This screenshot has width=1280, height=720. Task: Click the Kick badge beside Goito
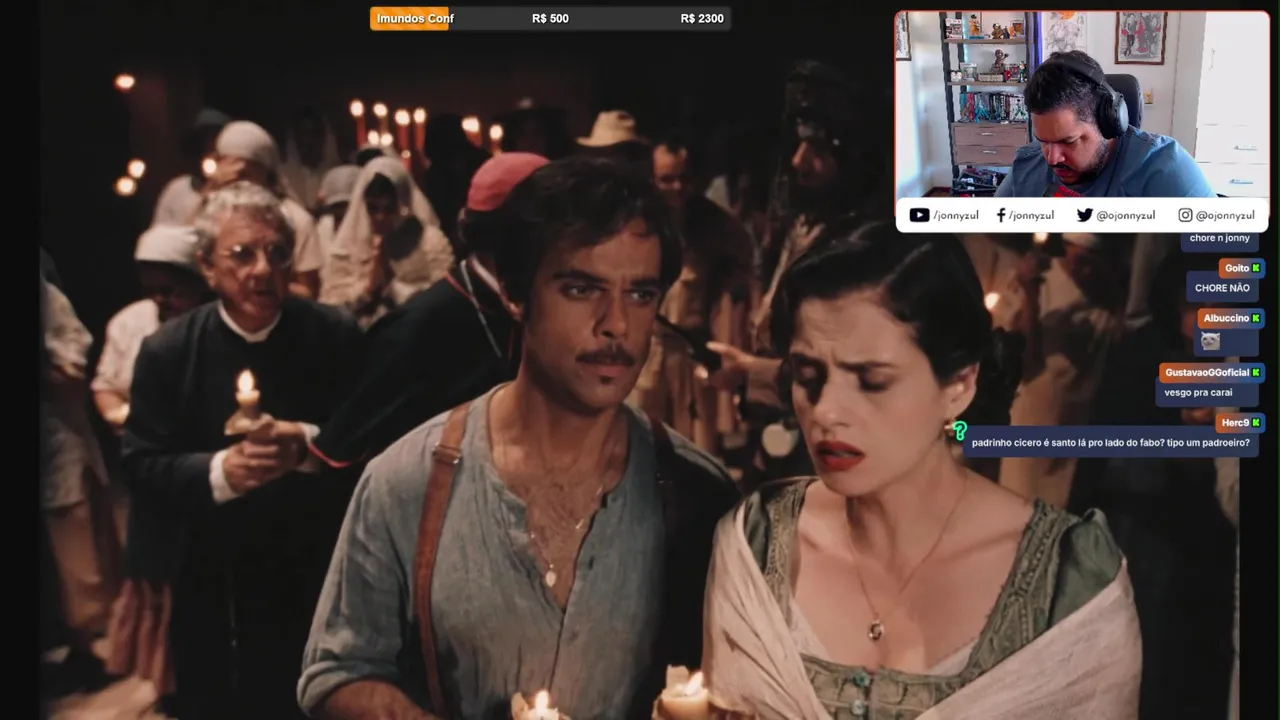click(1256, 268)
